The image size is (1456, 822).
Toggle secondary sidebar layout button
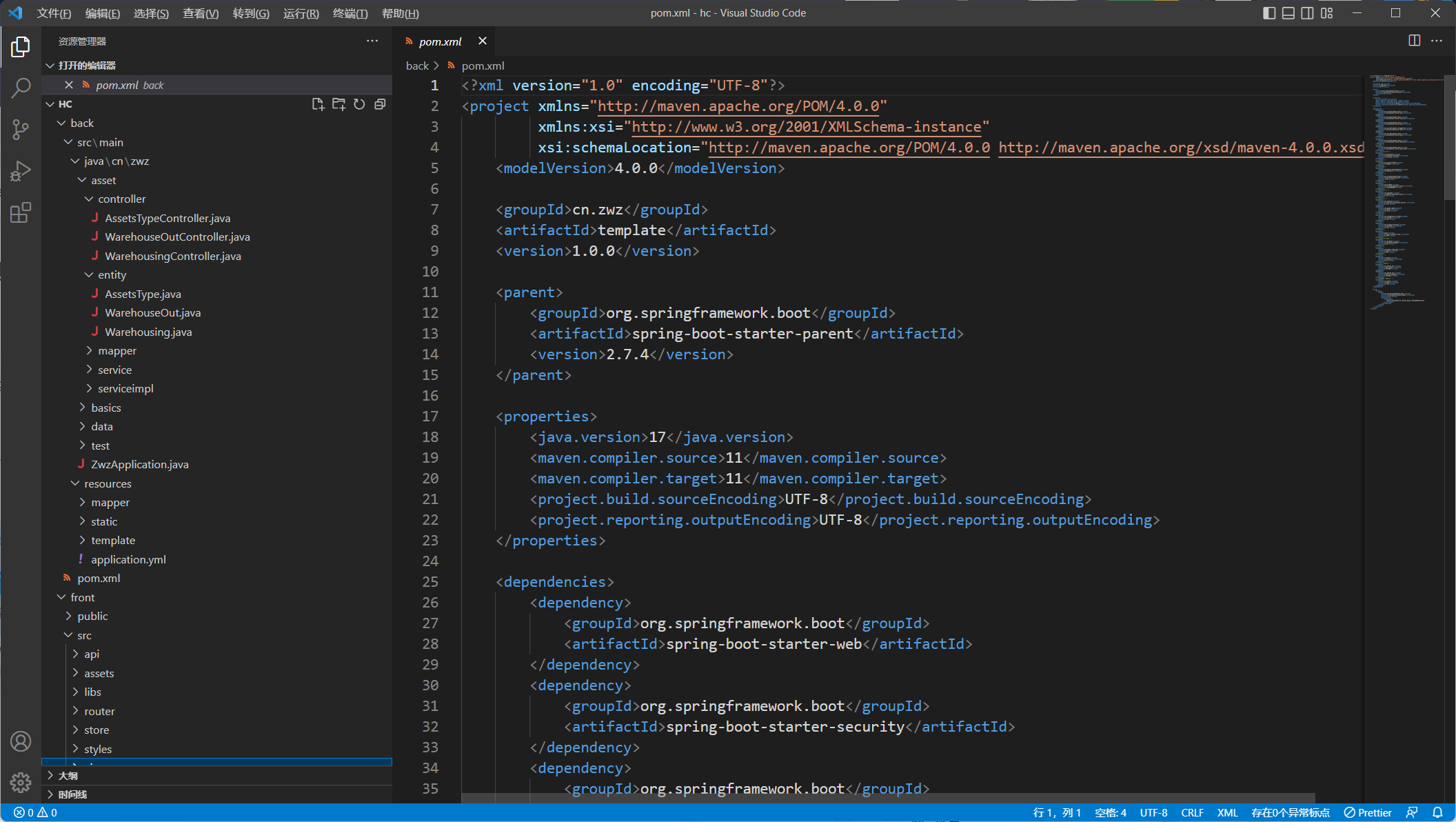point(1307,13)
